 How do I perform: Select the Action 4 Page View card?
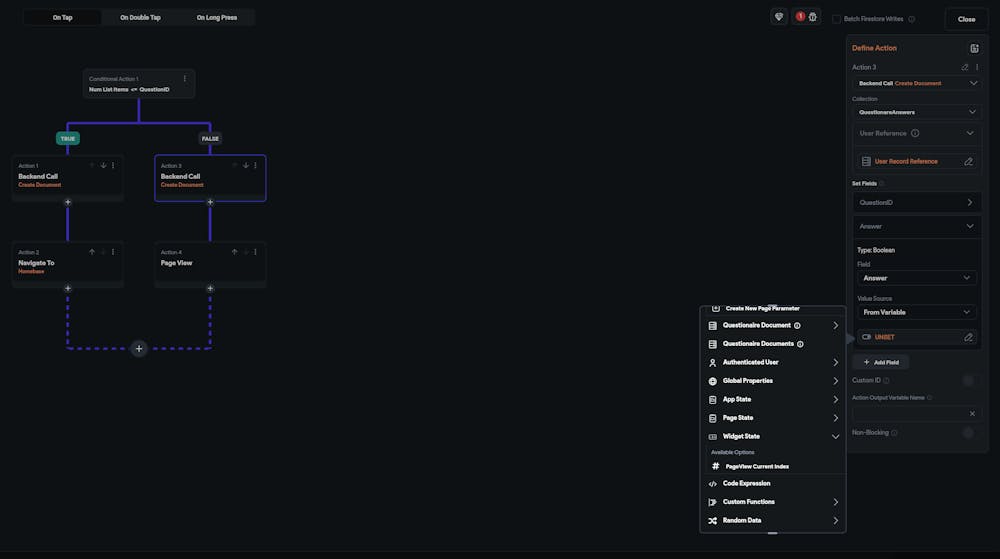(210, 263)
